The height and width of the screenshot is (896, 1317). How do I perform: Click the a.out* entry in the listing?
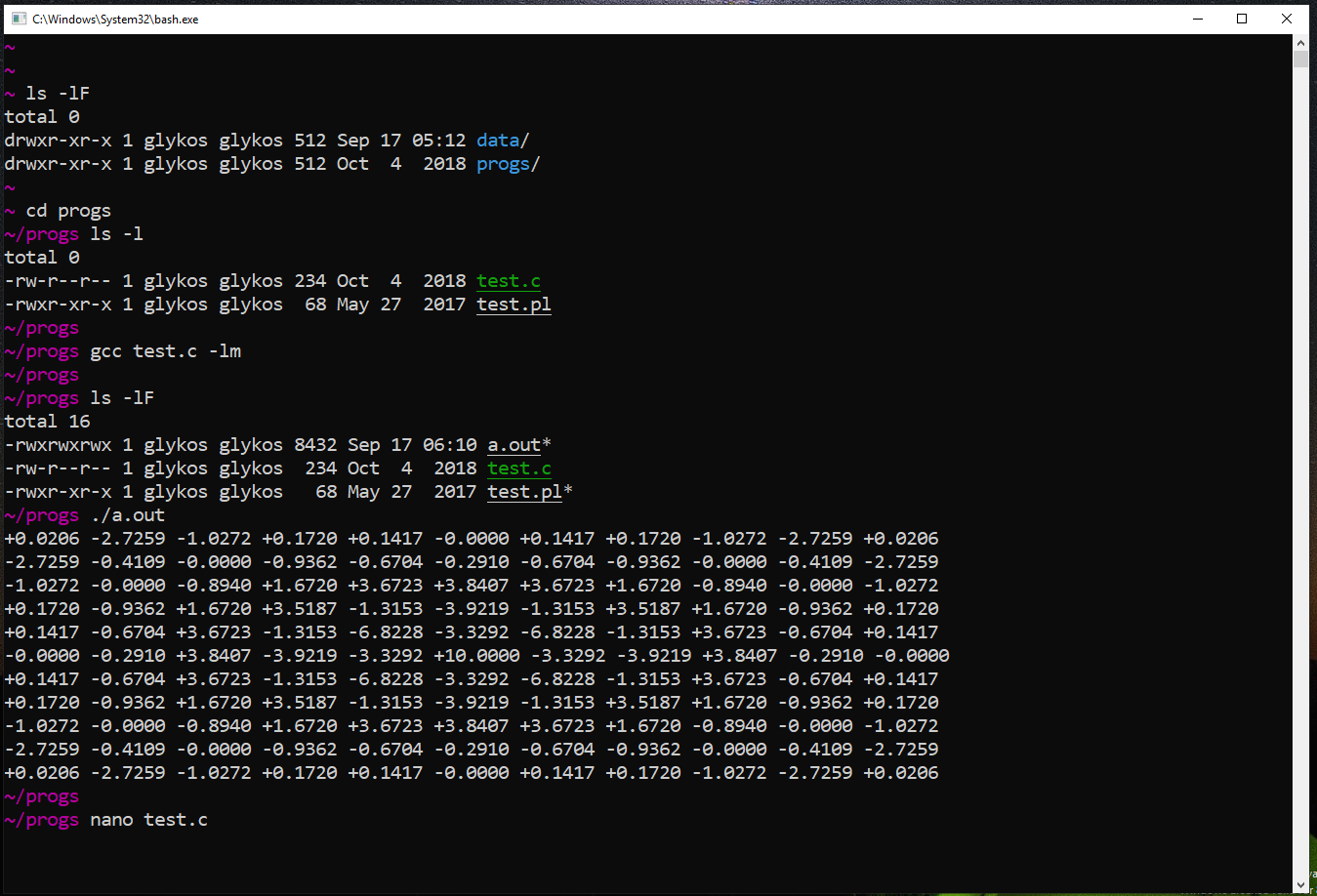click(x=519, y=445)
